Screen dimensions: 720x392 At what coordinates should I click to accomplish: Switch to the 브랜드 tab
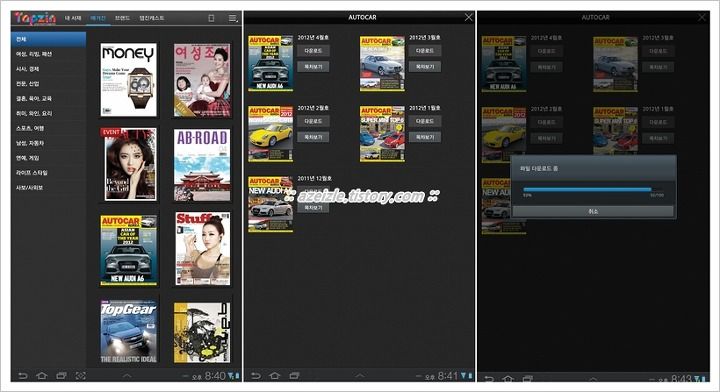(x=122, y=18)
